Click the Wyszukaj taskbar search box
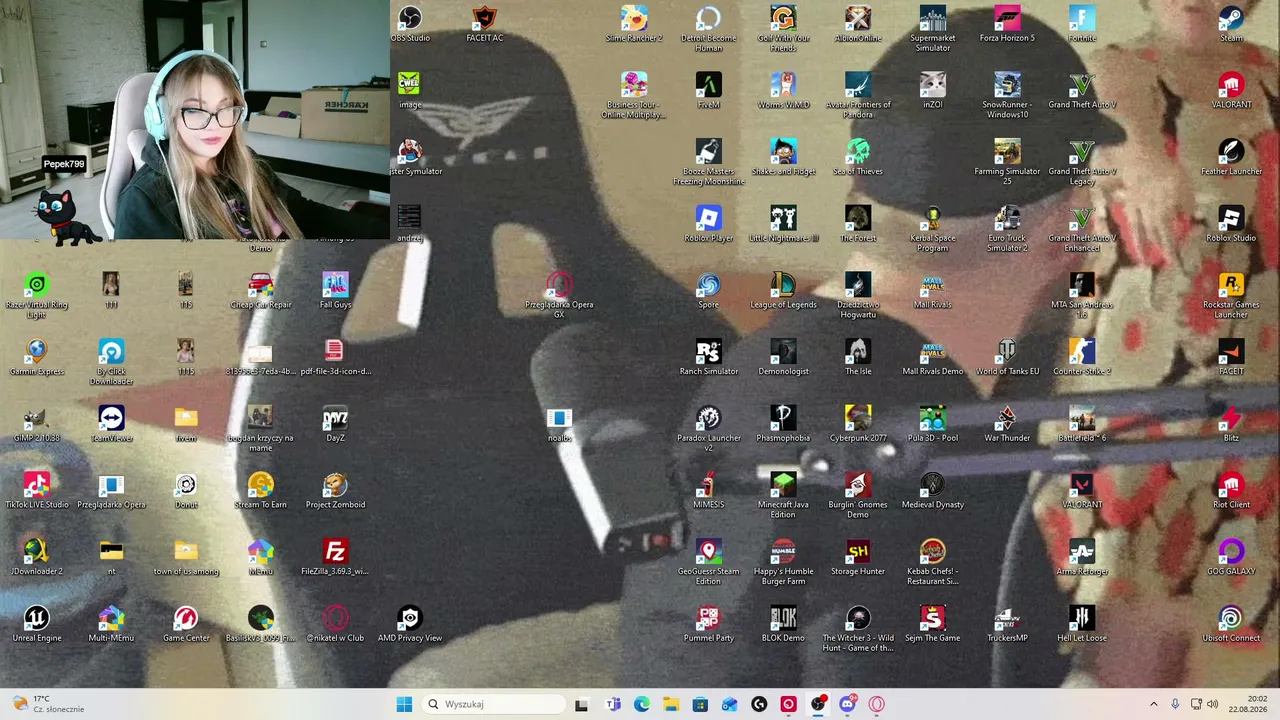This screenshot has height=720, width=1280. [x=495, y=704]
